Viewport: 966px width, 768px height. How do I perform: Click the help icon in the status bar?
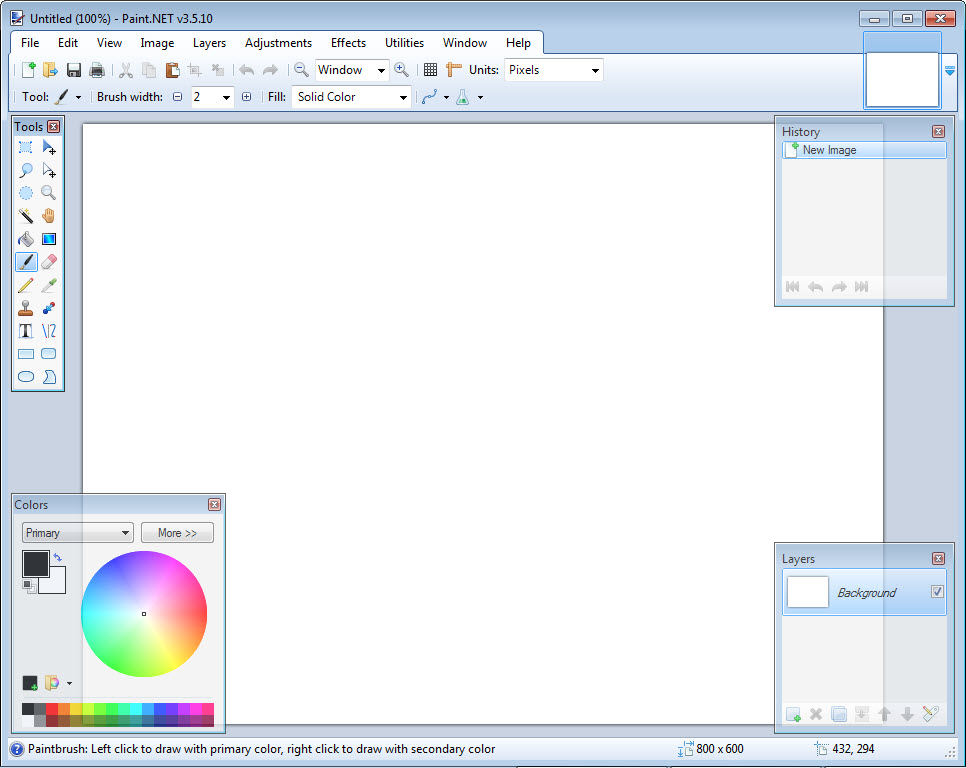[x=17, y=748]
